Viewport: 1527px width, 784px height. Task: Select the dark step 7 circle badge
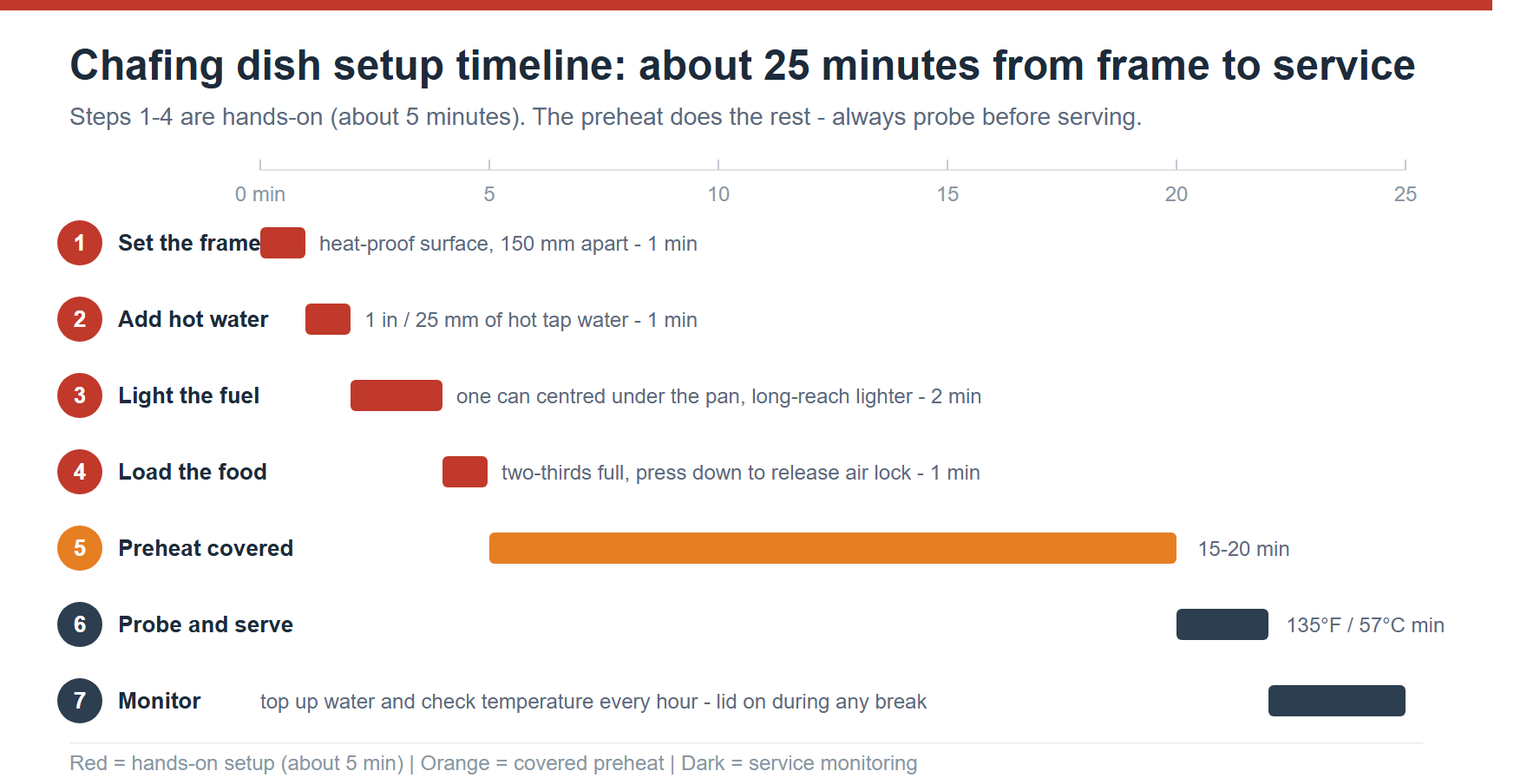[x=80, y=701]
